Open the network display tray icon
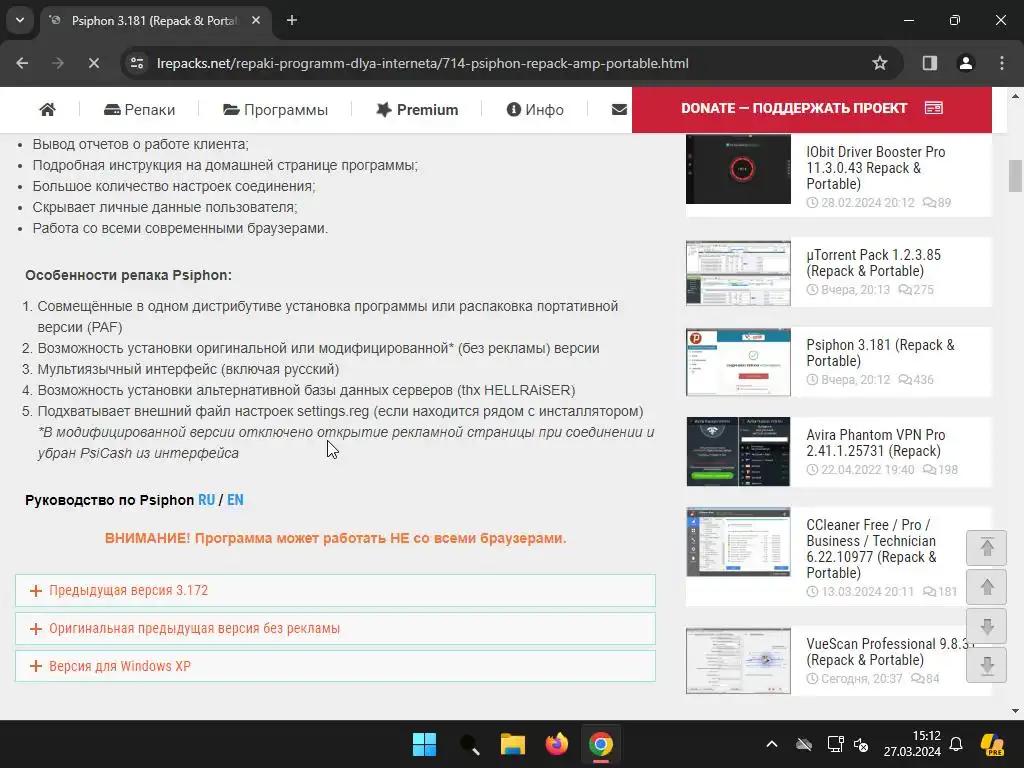The height and width of the screenshot is (768, 1024). 835,744
